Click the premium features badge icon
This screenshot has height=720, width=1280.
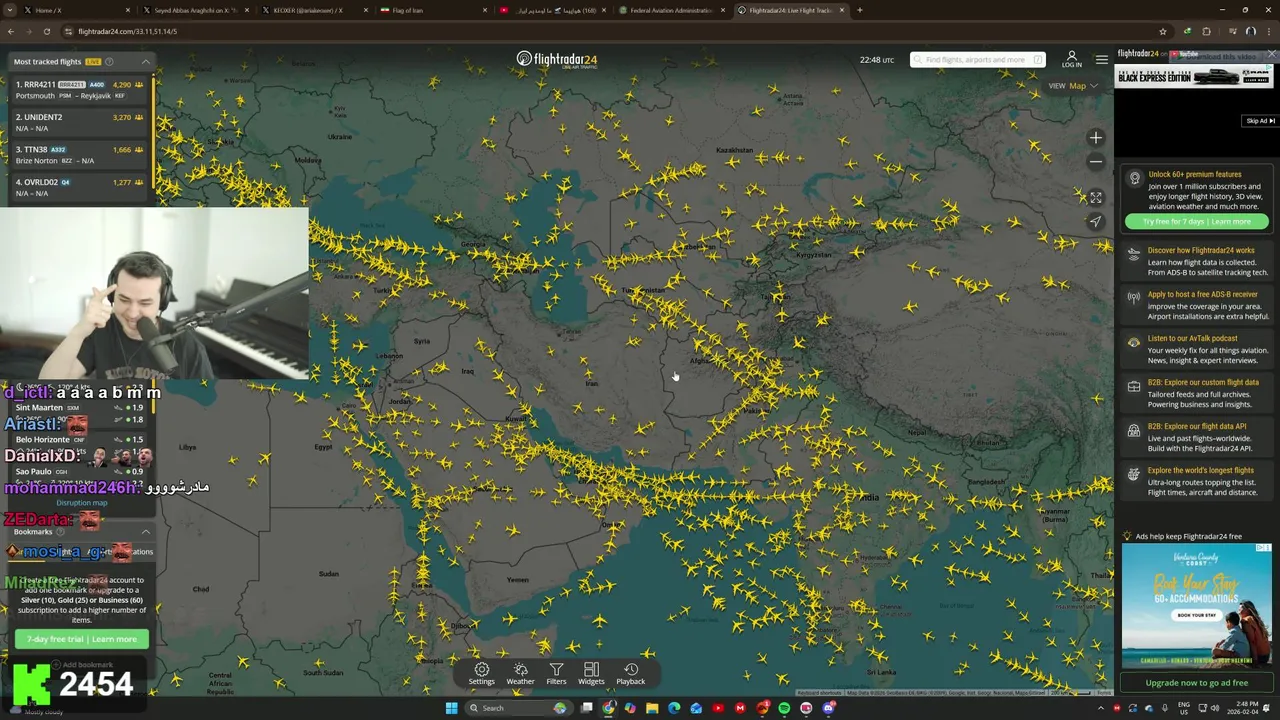1134,179
